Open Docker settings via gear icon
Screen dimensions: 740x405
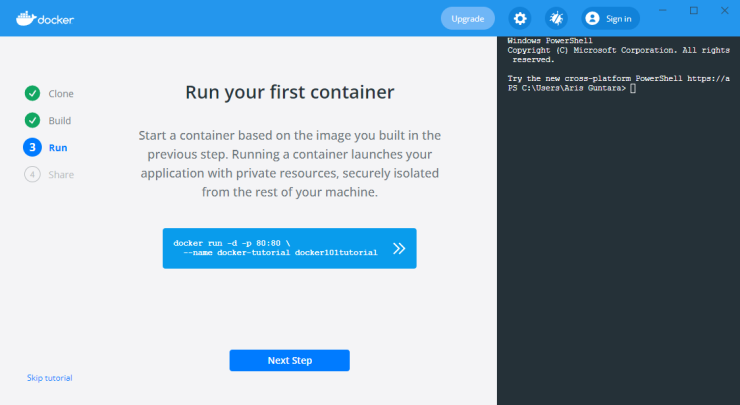[x=520, y=18]
